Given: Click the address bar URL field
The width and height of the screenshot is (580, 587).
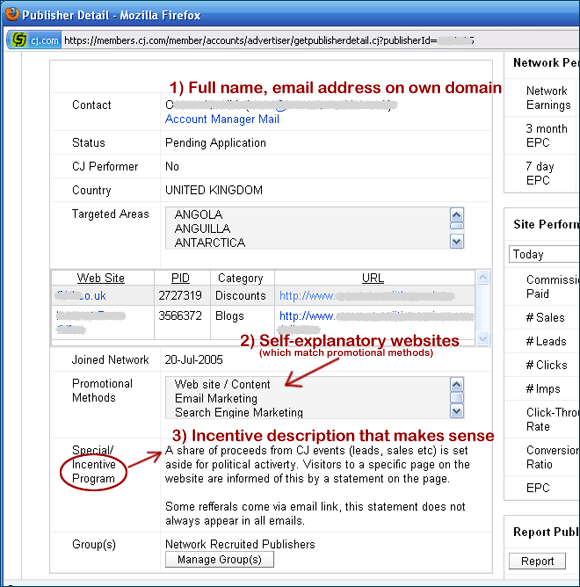Looking at the screenshot, I should click(x=320, y=40).
